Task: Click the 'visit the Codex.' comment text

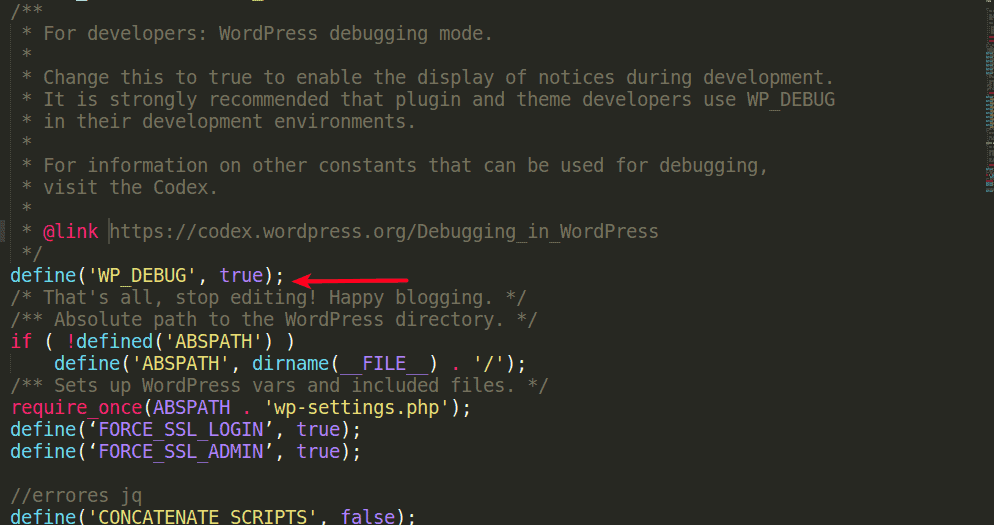Action: click(x=130, y=188)
